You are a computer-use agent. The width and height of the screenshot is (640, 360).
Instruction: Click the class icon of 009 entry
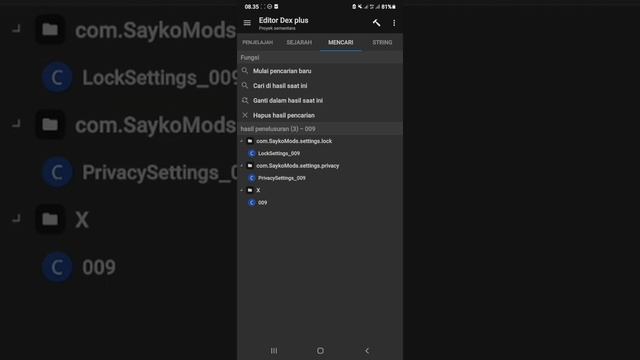point(252,202)
